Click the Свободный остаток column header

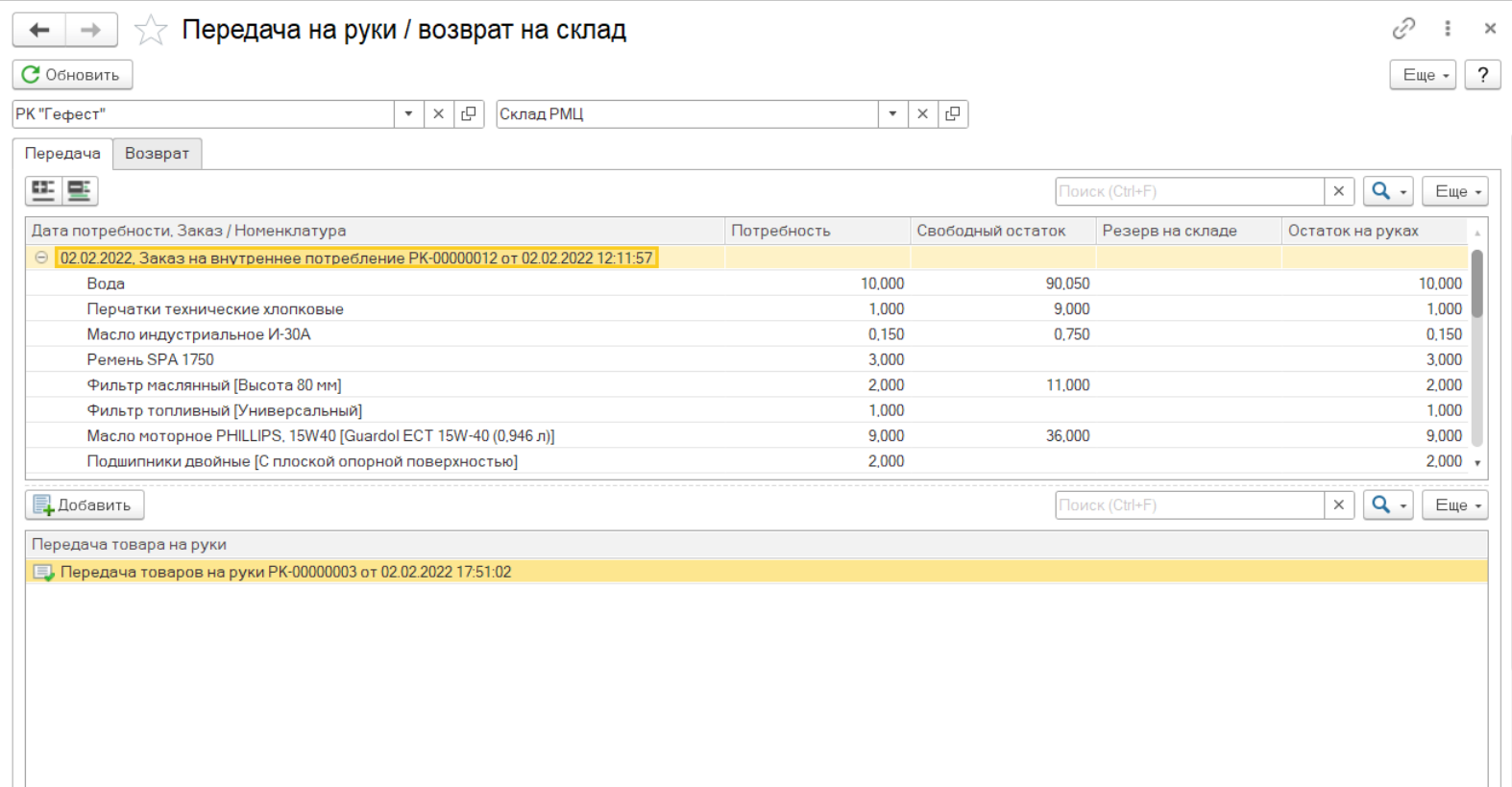[x=1003, y=231]
